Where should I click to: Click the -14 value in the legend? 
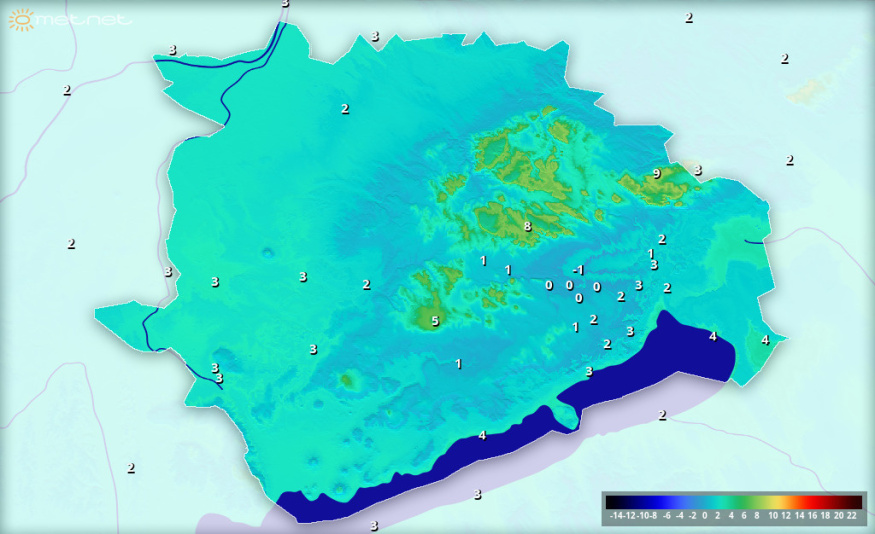click(x=614, y=516)
